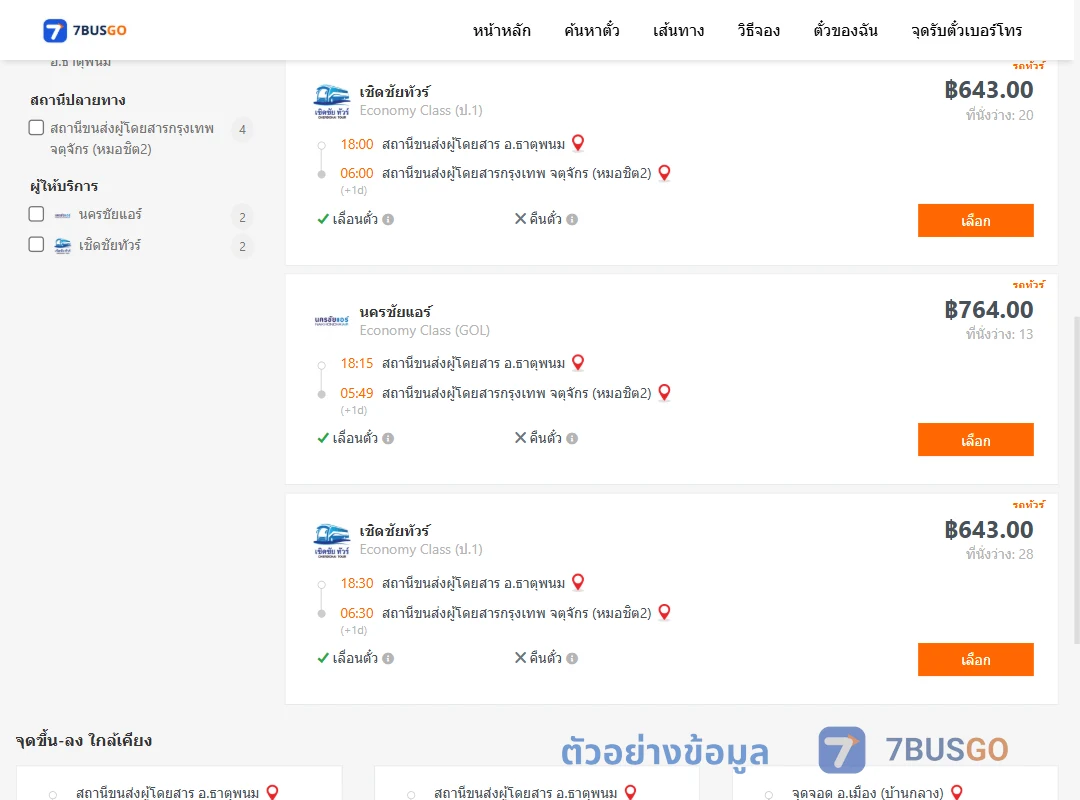The image size is (1080, 800).
Task: Show คืนตั๋ว info on the 18:00 trip
Action: click(x=572, y=219)
